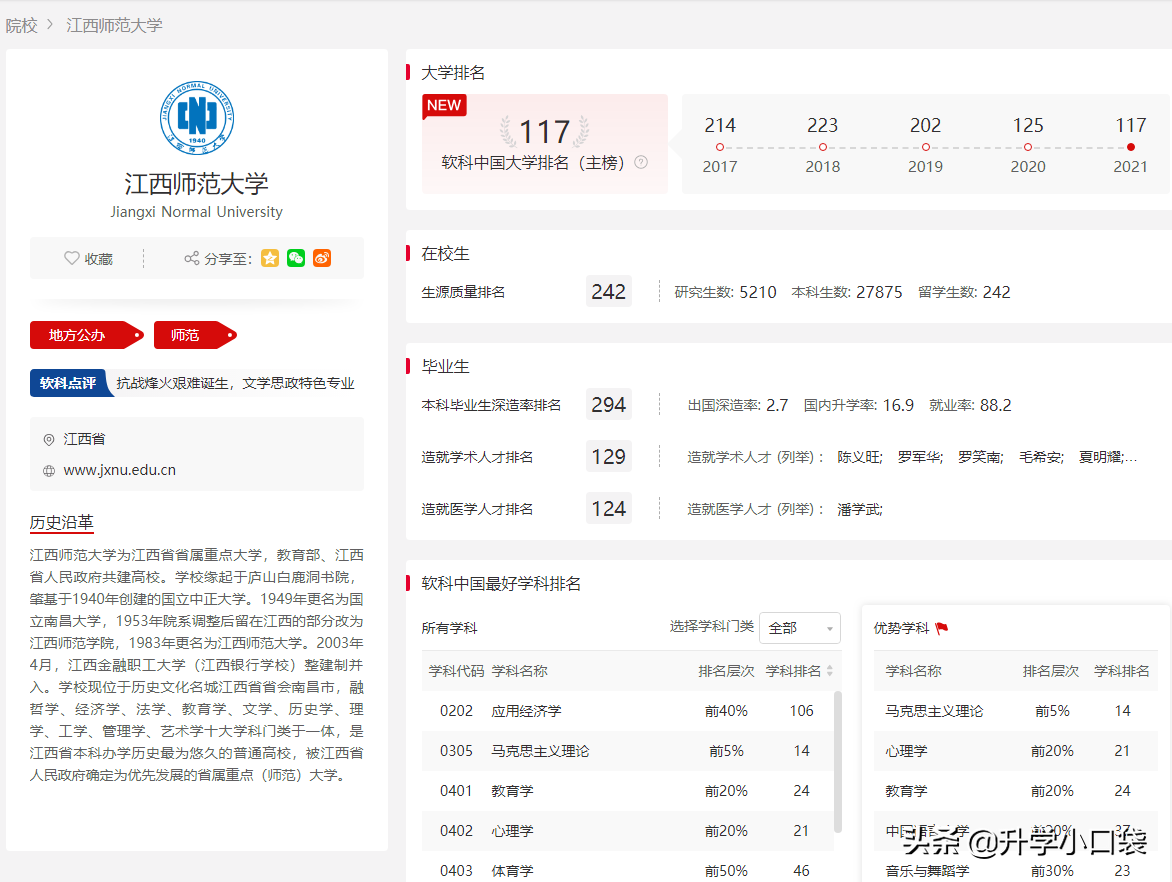Image resolution: width=1172 pixels, height=882 pixels.
Task: Navigate to 院校 in the breadcrumb
Action: [x=22, y=26]
